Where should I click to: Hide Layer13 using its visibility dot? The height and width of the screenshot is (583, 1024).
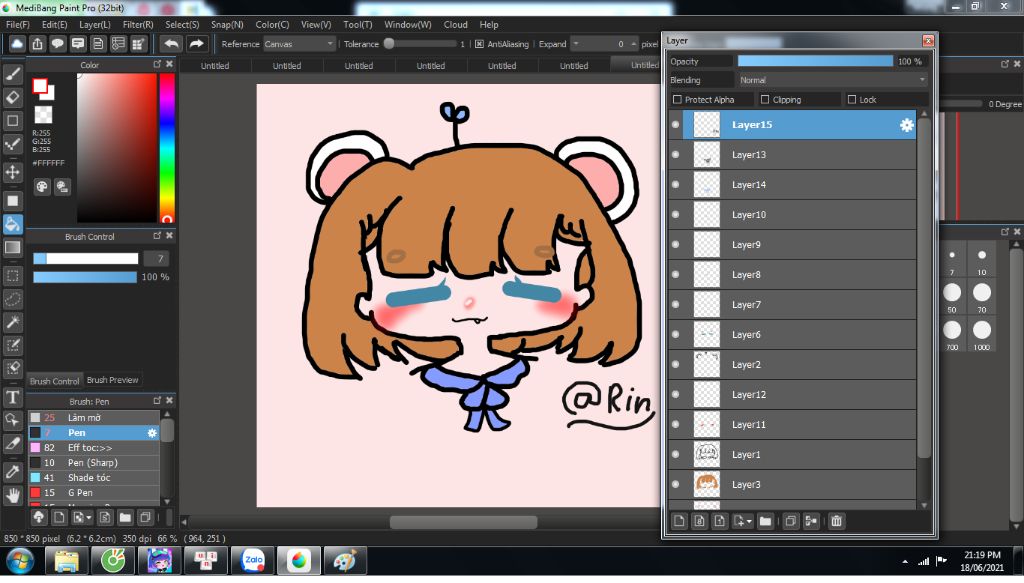(x=675, y=155)
